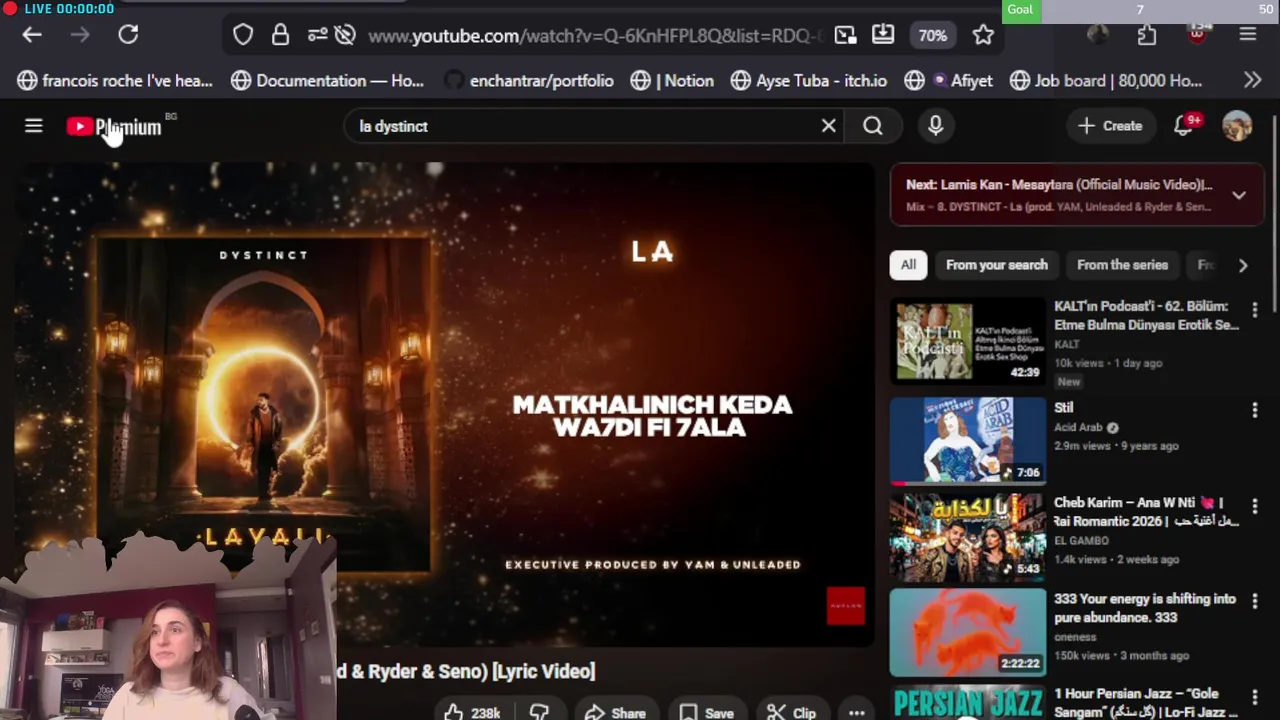
Task: Click the install/download icon in address bar
Action: click(x=883, y=35)
